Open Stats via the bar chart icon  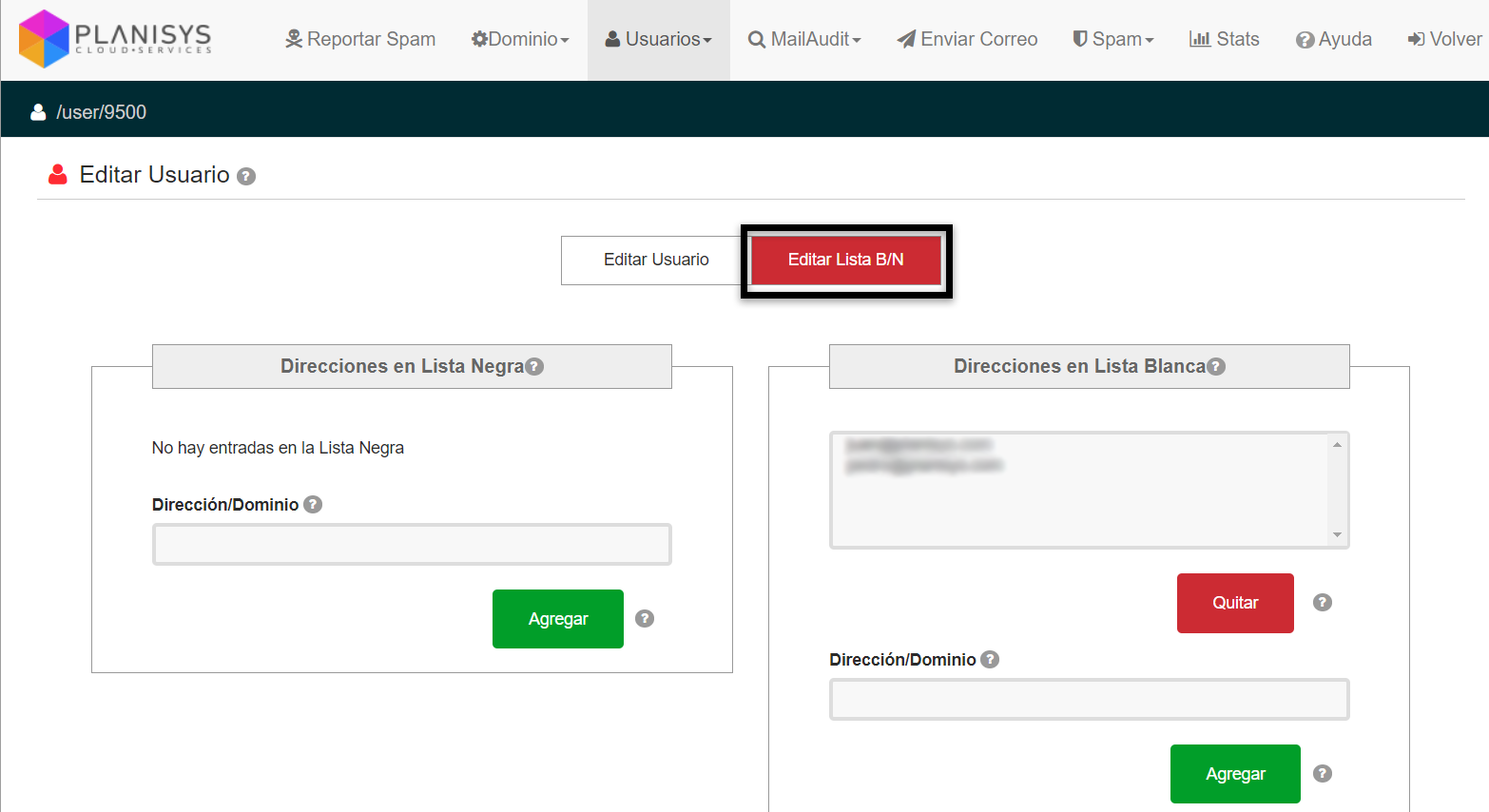1200,38
